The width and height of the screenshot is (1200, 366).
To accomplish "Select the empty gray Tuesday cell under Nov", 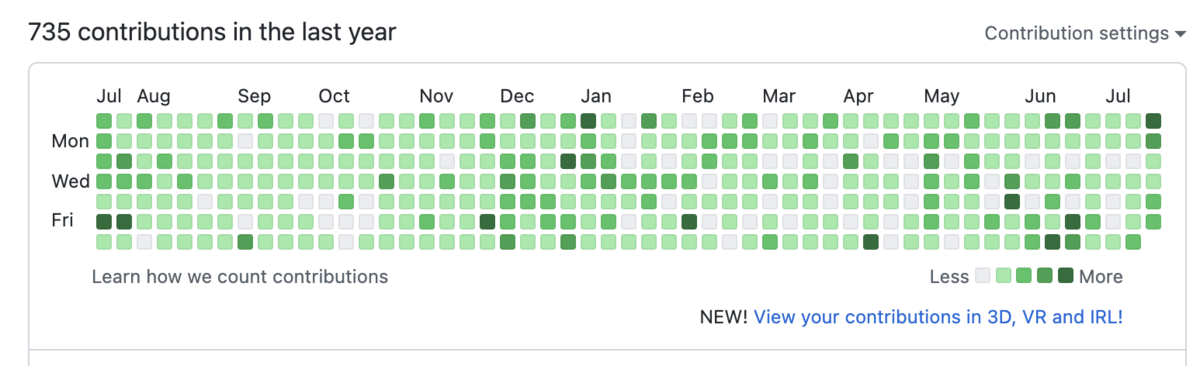I will tap(447, 161).
